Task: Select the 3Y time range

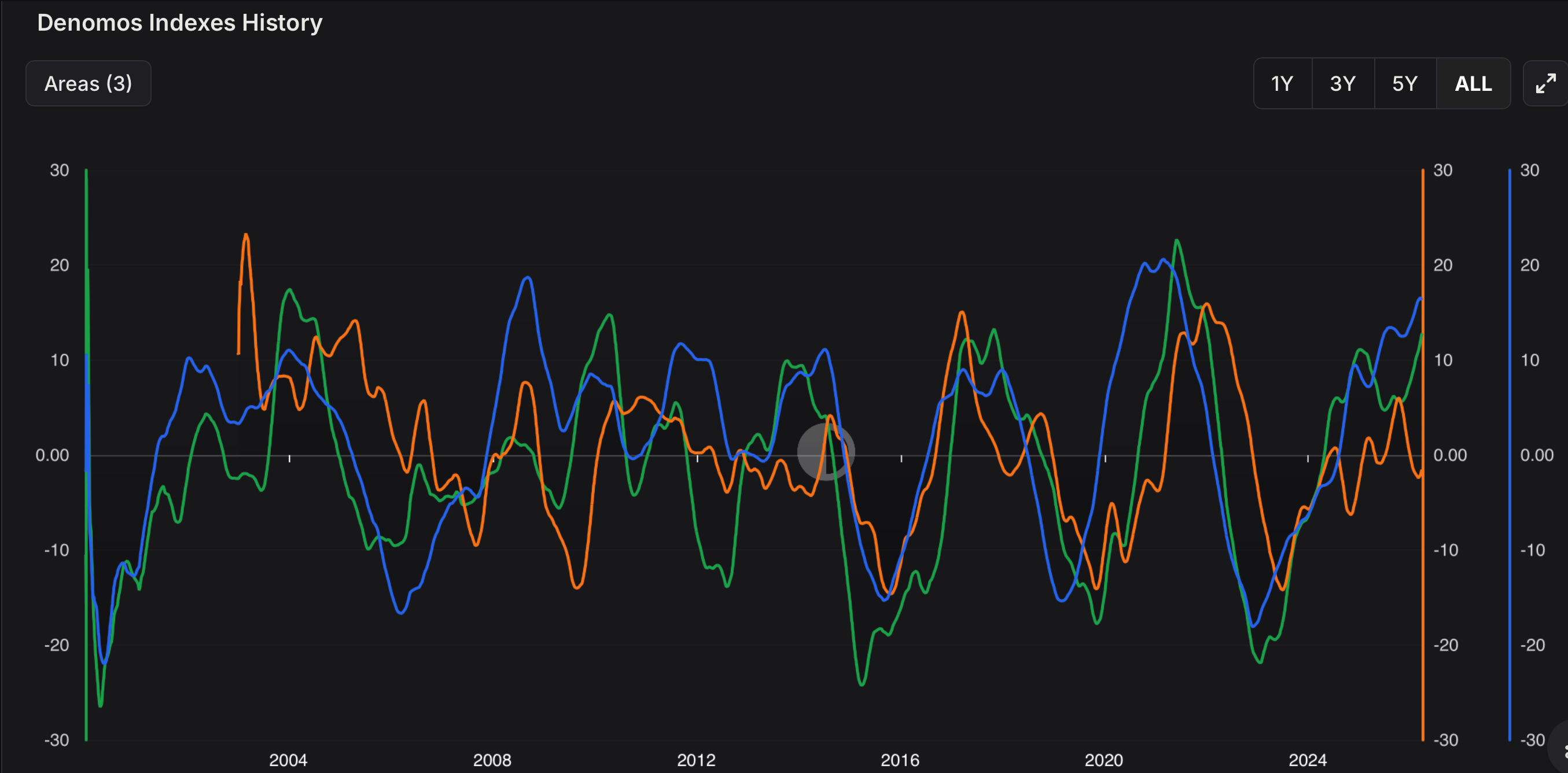Action: click(x=1343, y=83)
